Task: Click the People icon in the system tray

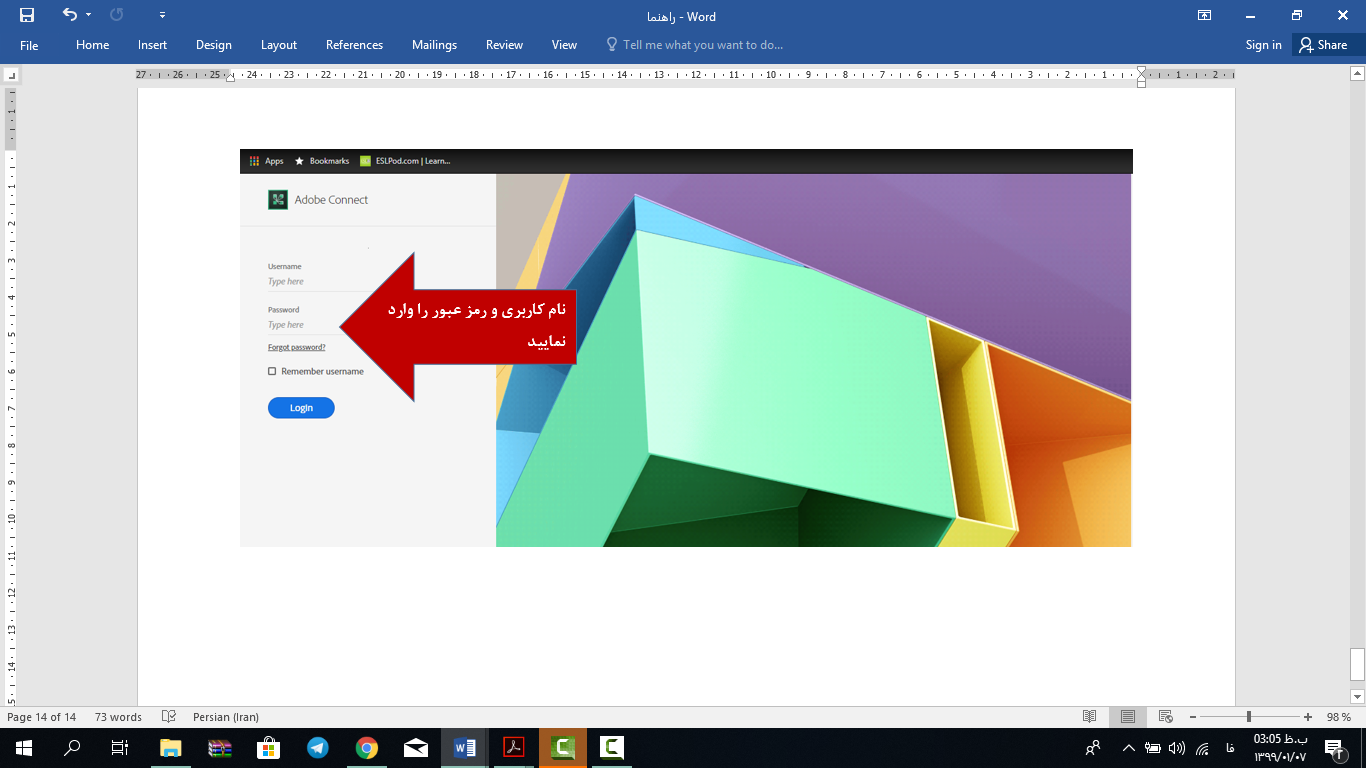Action: click(1093, 747)
